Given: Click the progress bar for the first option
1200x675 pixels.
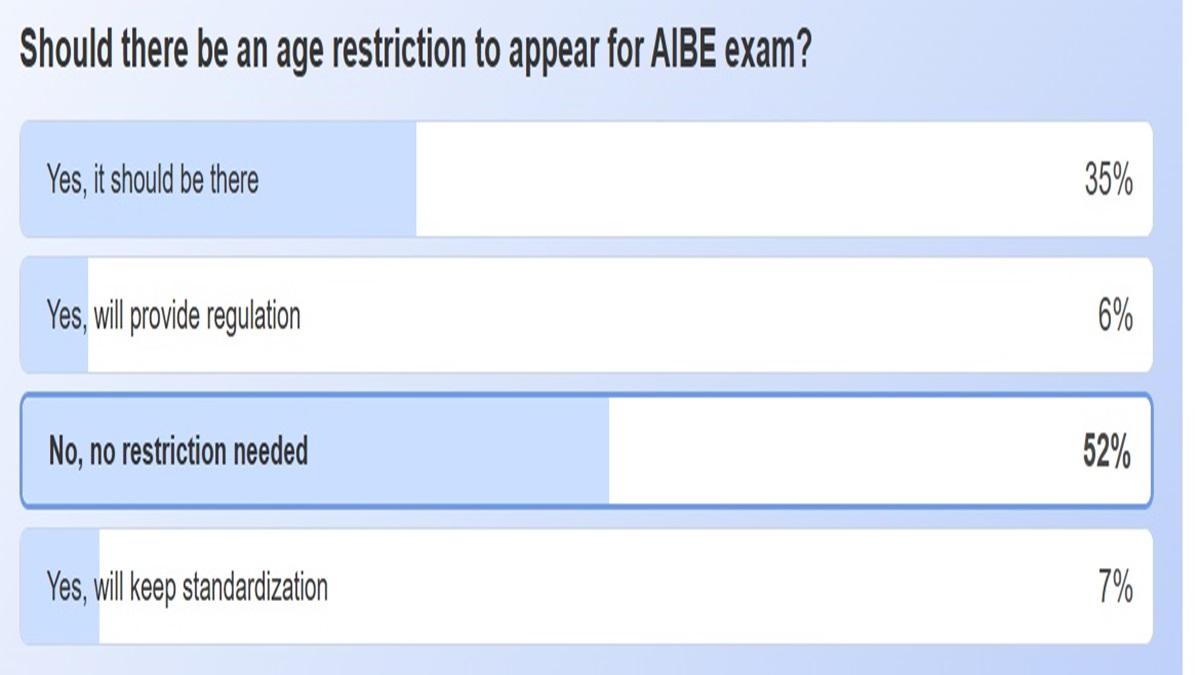Looking at the screenshot, I should pos(220,180).
